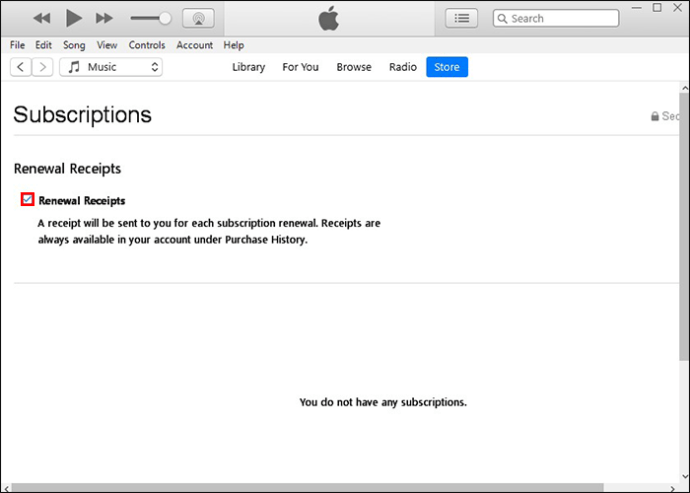Switch to the Radio tab
690x493 pixels.
click(403, 67)
